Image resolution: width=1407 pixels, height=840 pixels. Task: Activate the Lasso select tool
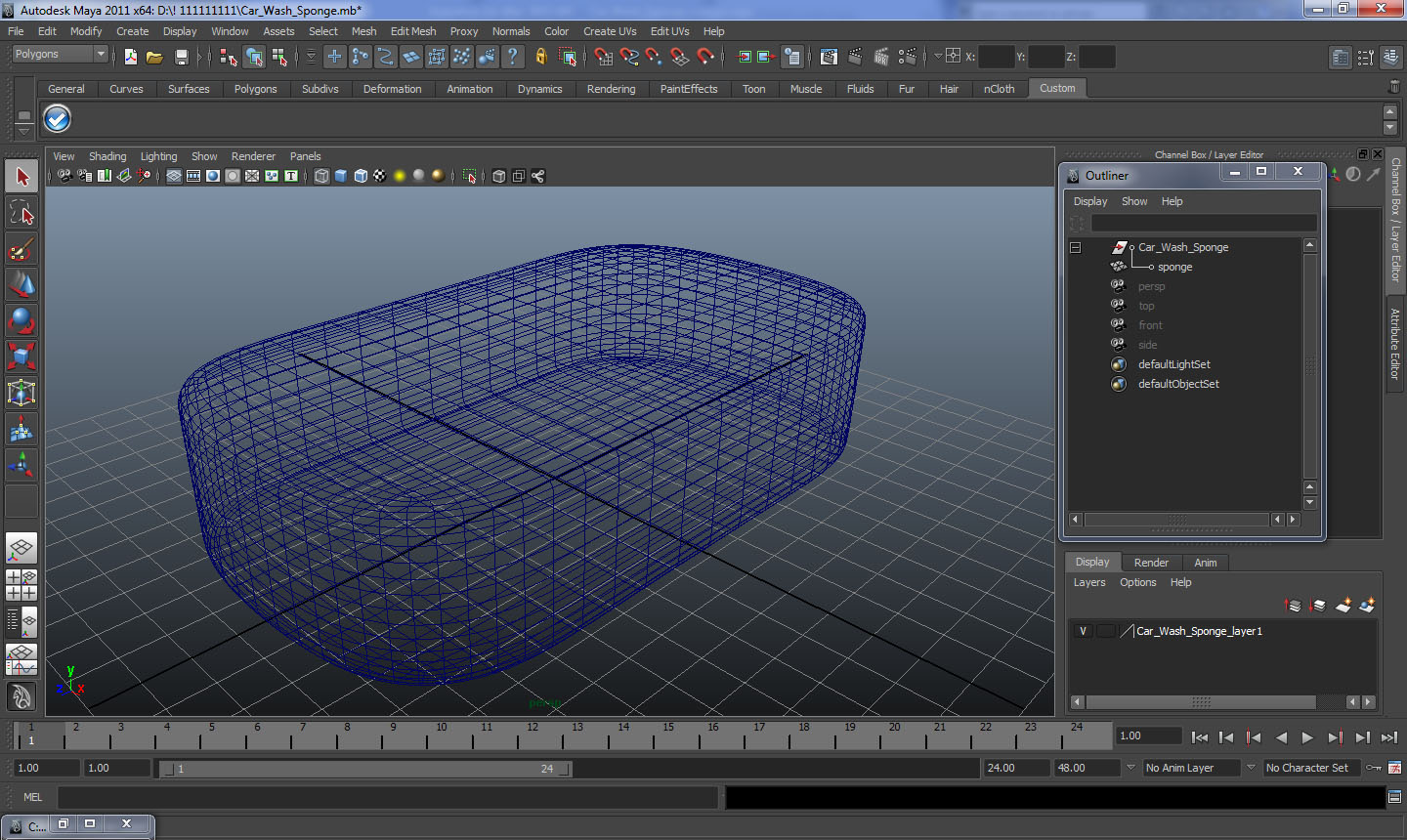pos(21,212)
